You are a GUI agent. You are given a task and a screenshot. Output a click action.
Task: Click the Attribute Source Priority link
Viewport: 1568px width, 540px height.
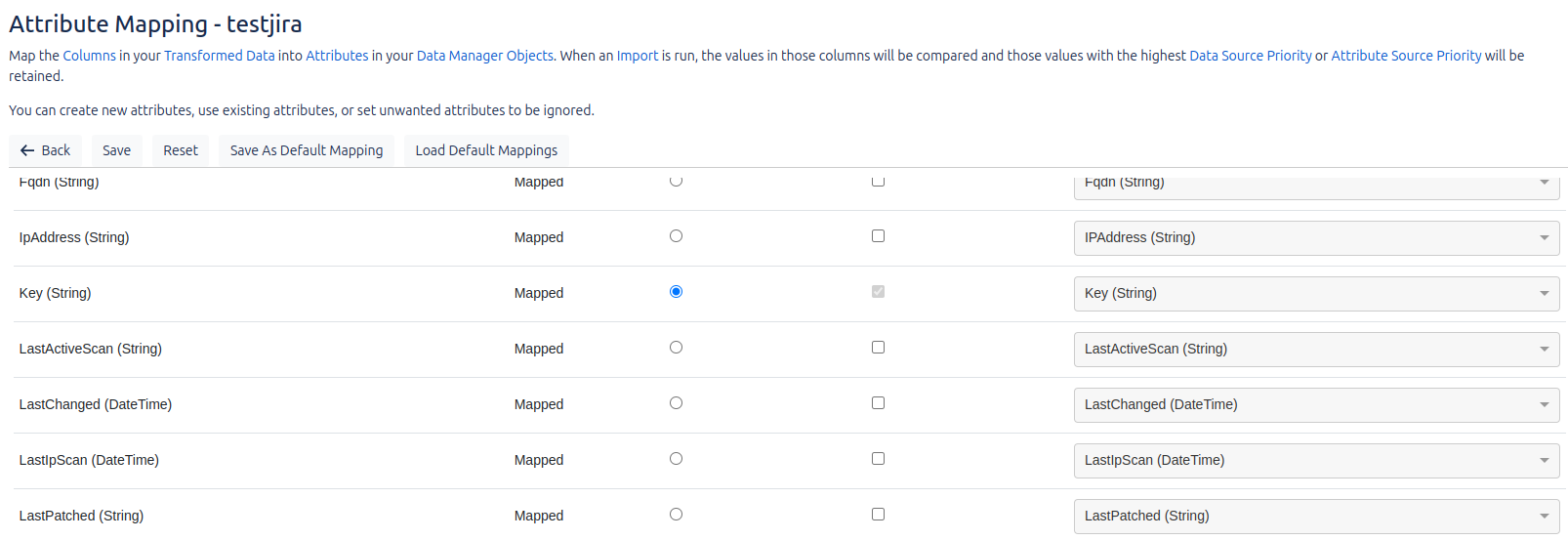point(1406,56)
